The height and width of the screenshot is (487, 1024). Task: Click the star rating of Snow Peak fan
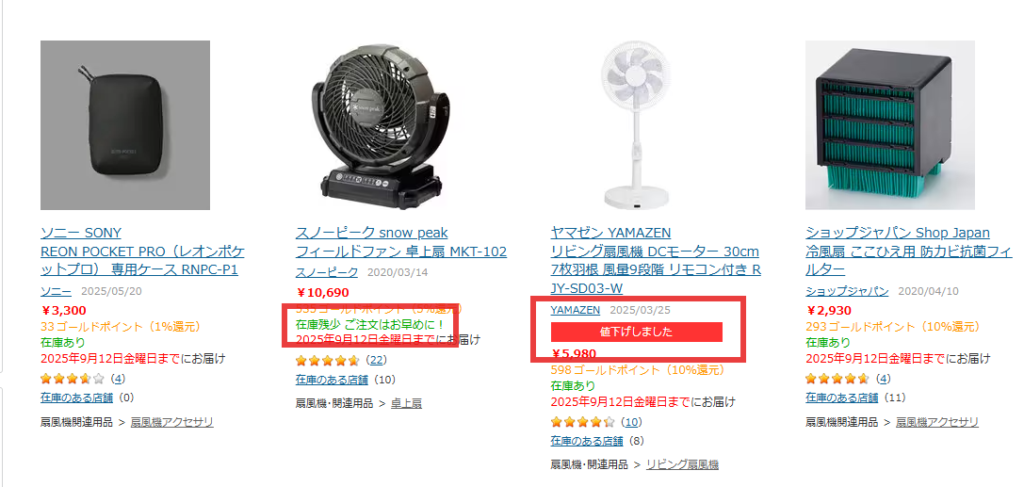(327, 360)
